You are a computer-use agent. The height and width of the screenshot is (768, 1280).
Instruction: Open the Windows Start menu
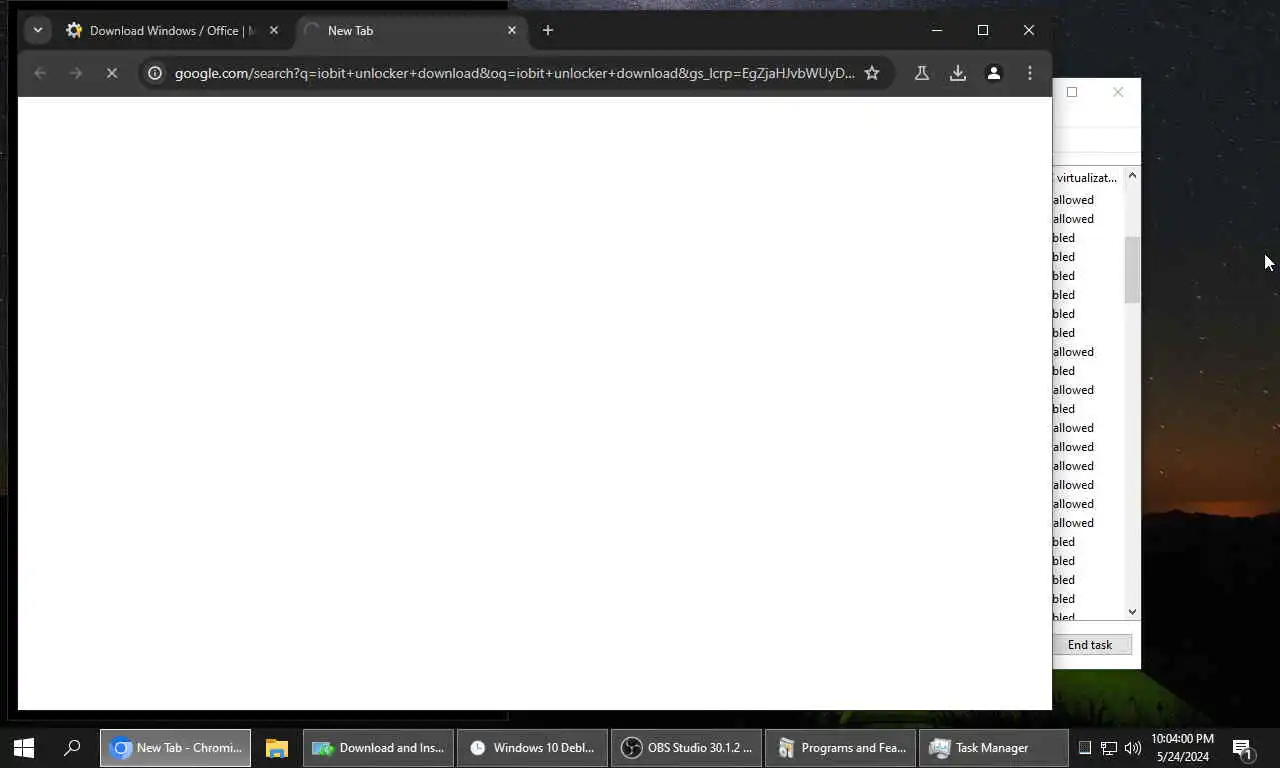[24, 748]
